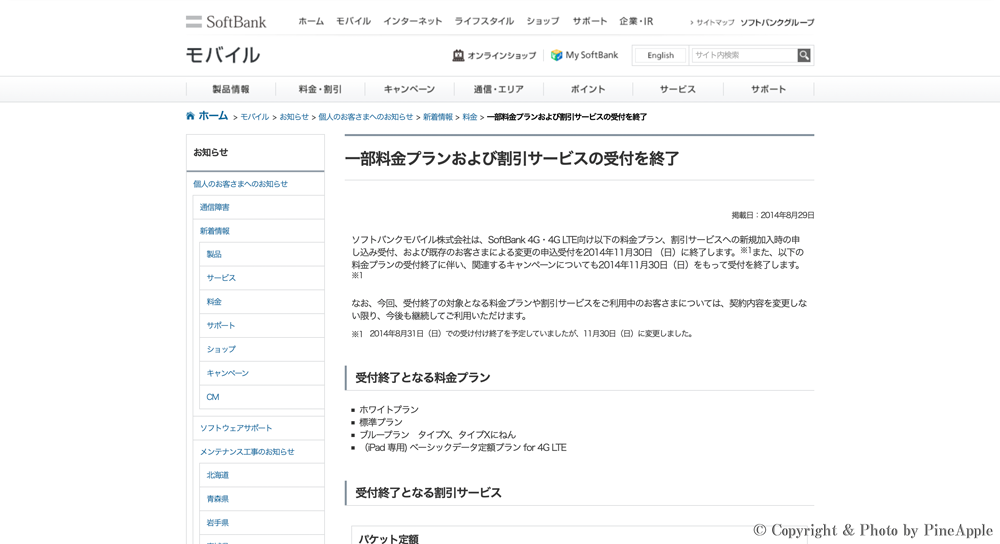Click the SoftBank logo
This screenshot has height=544, width=1000.
click(226, 22)
